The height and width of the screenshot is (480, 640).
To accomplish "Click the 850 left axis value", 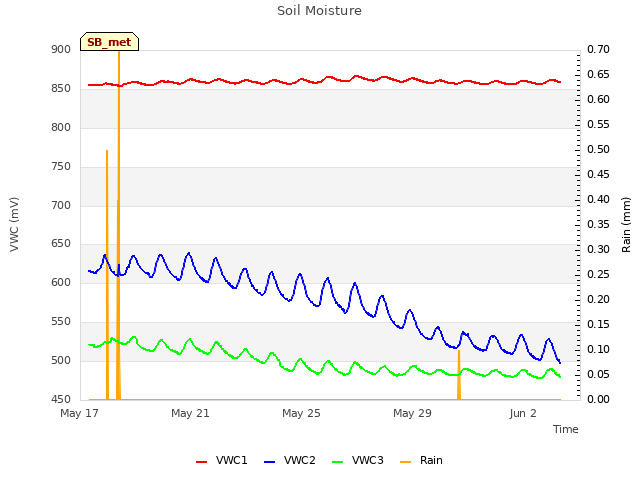I will 61,89.
